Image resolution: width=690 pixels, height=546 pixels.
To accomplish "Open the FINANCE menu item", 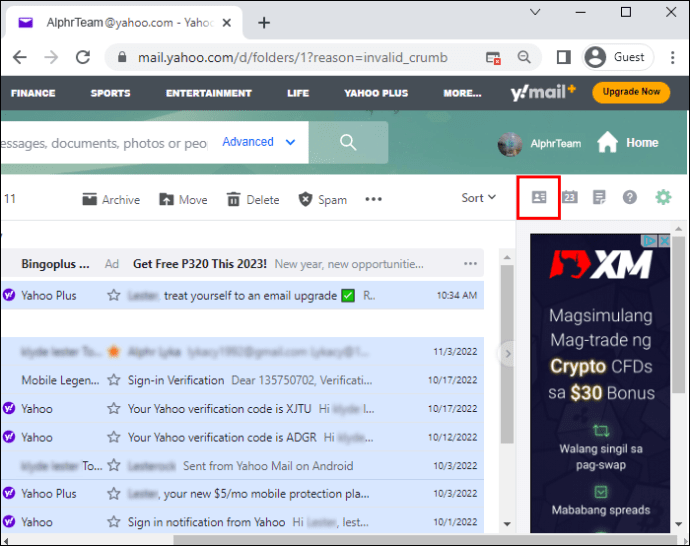I will pos(33,93).
